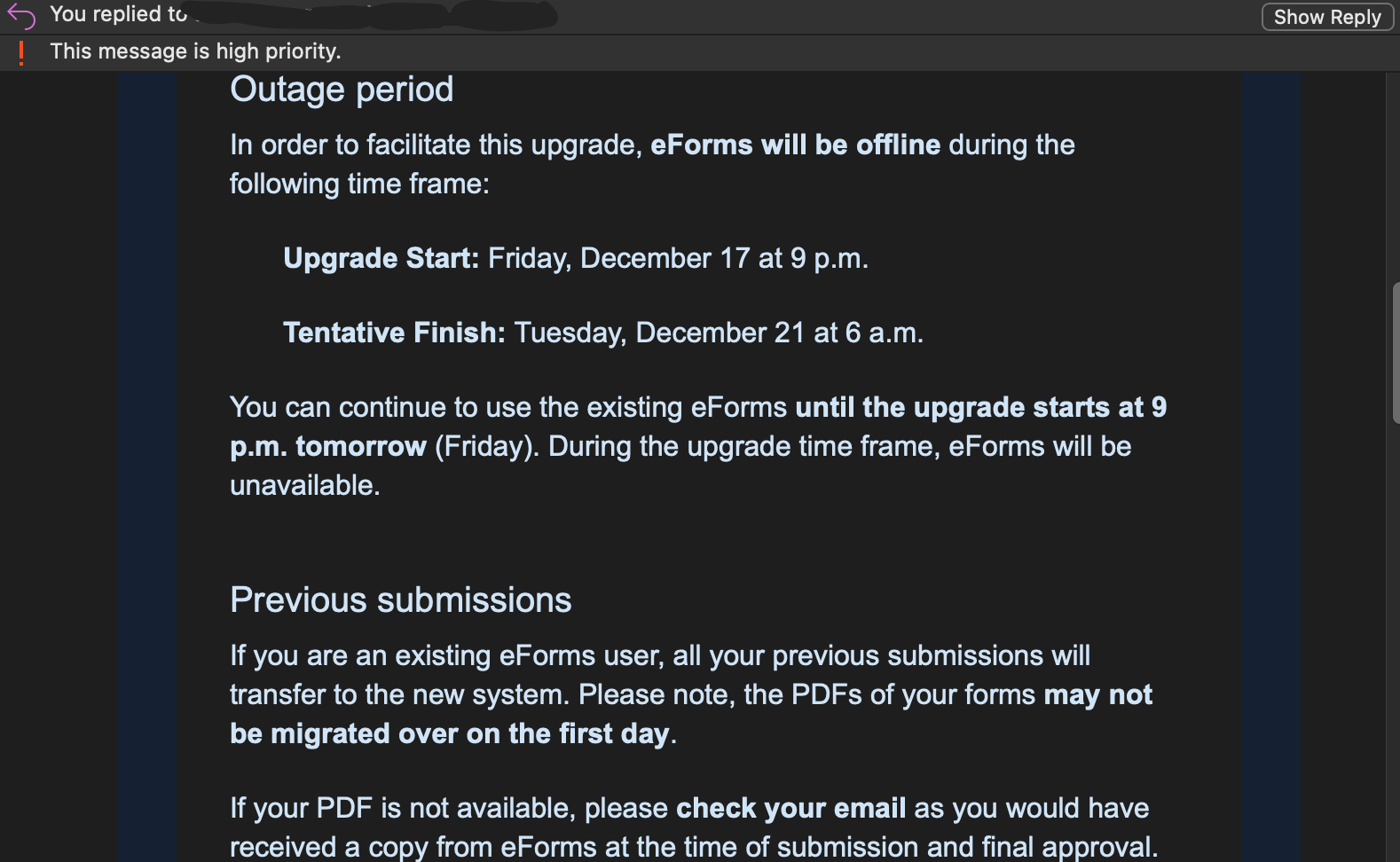Screen dimensions: 1400x862
Task: Click the purple reply arrow icon
Action: (20, 16)
